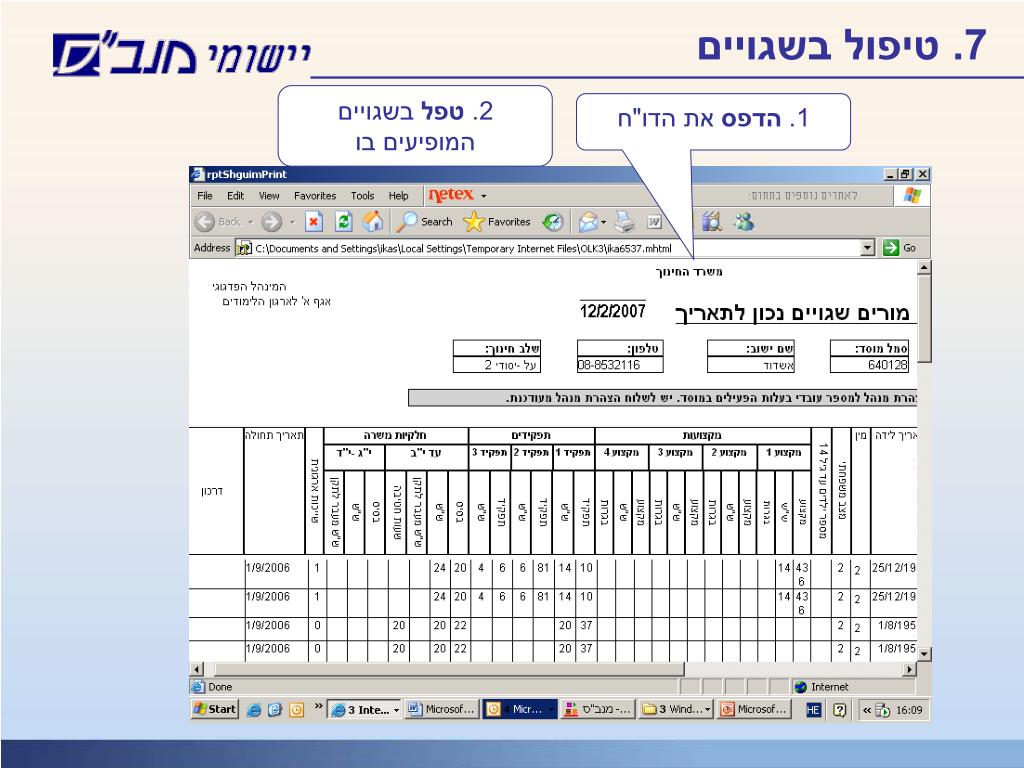
Task: Open the History clock icon
Action: [553, 222]
